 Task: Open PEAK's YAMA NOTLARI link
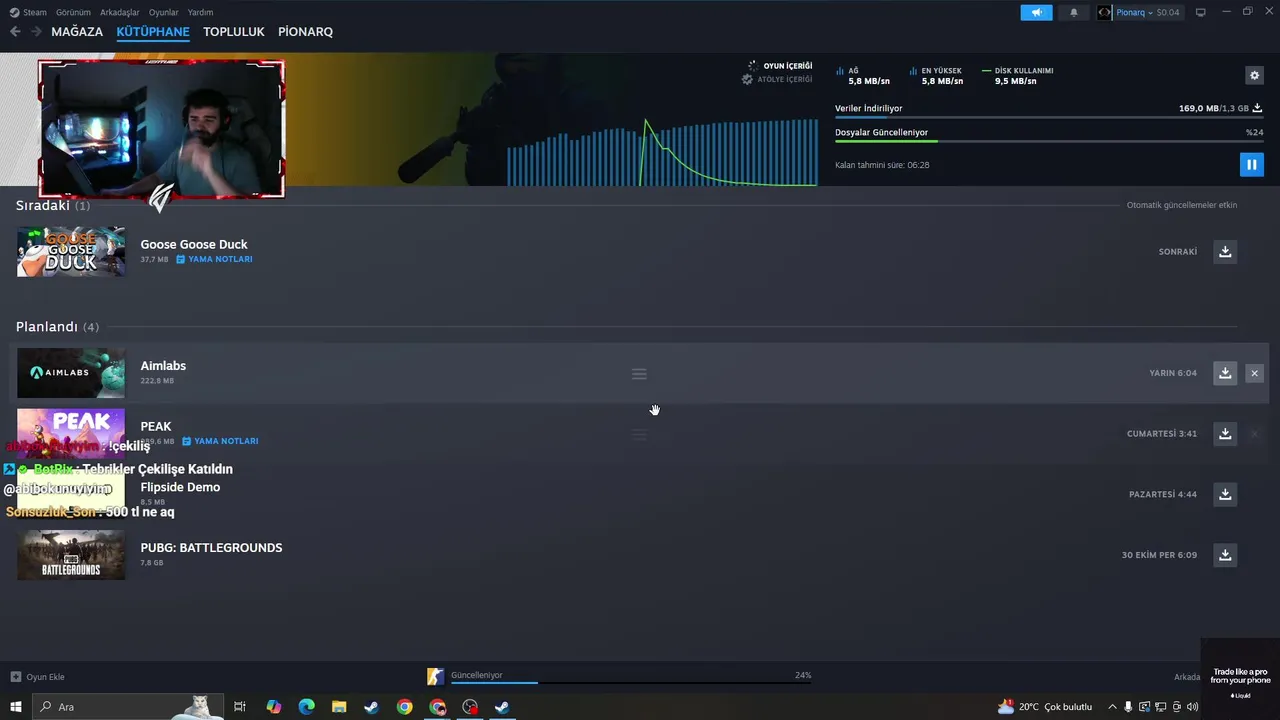[x=221, y=441]
